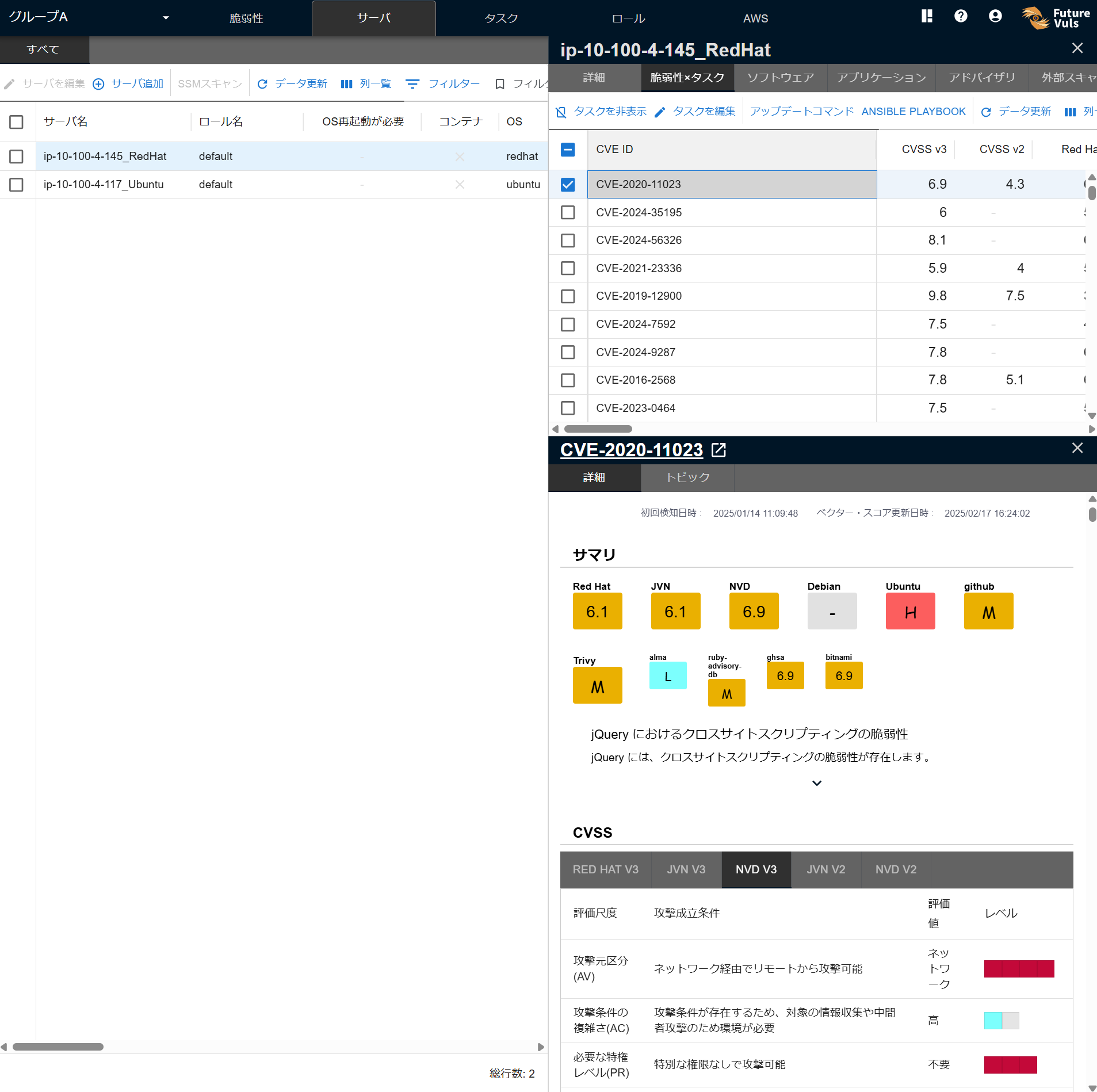Click the help question mark icon
Viewport: 1097px width, 1092px height.
pos(960,16)
